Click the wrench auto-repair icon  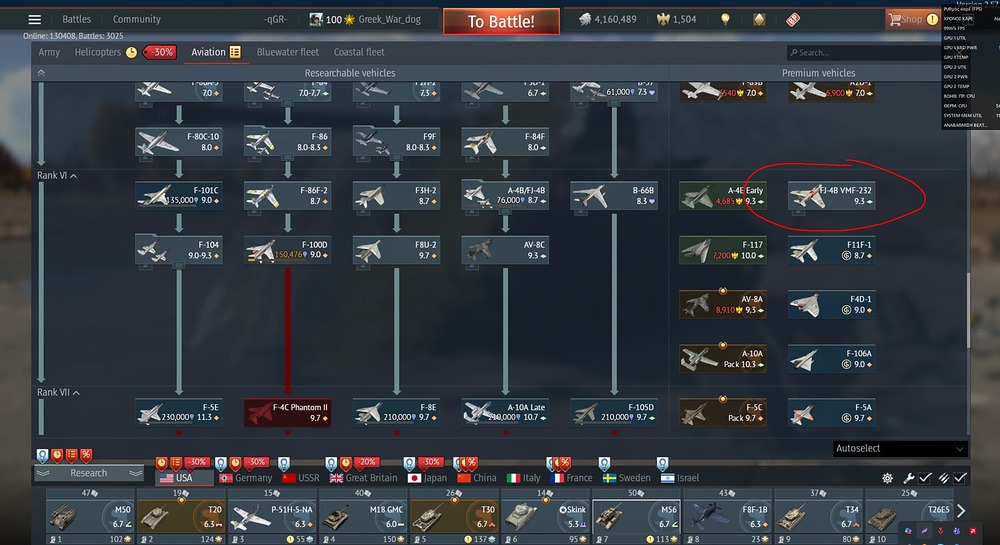(909, 478)
